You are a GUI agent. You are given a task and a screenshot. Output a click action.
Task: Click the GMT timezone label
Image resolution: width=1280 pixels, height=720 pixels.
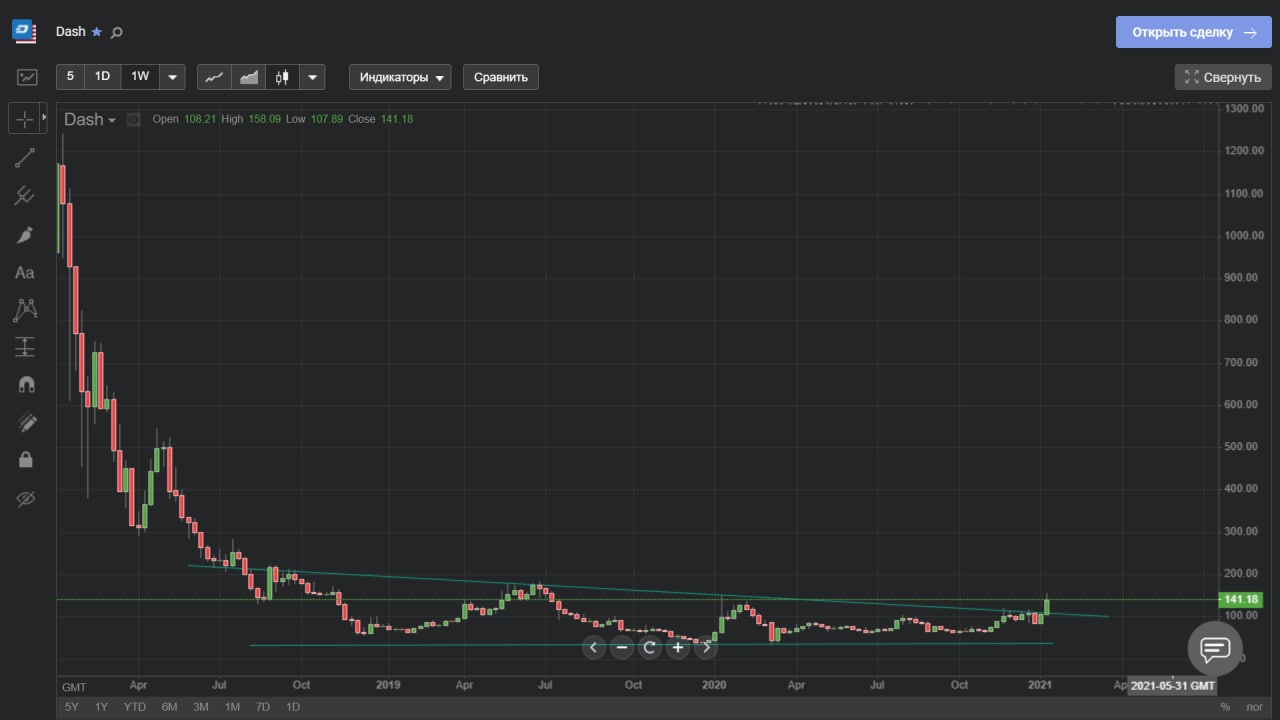(74, 687)
